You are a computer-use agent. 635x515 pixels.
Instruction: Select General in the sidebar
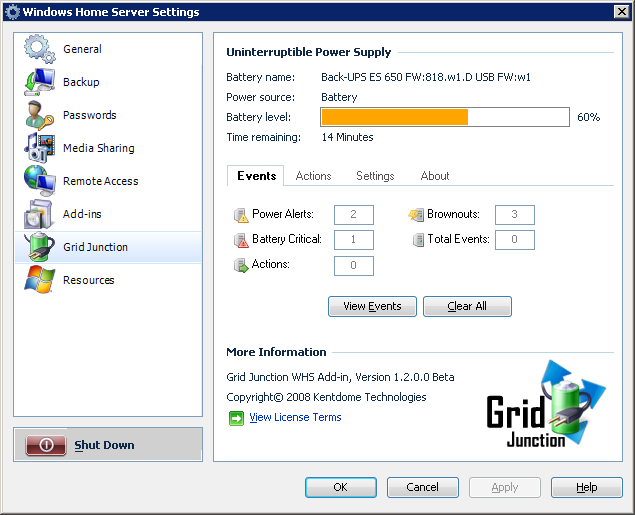tap(108, 49)
